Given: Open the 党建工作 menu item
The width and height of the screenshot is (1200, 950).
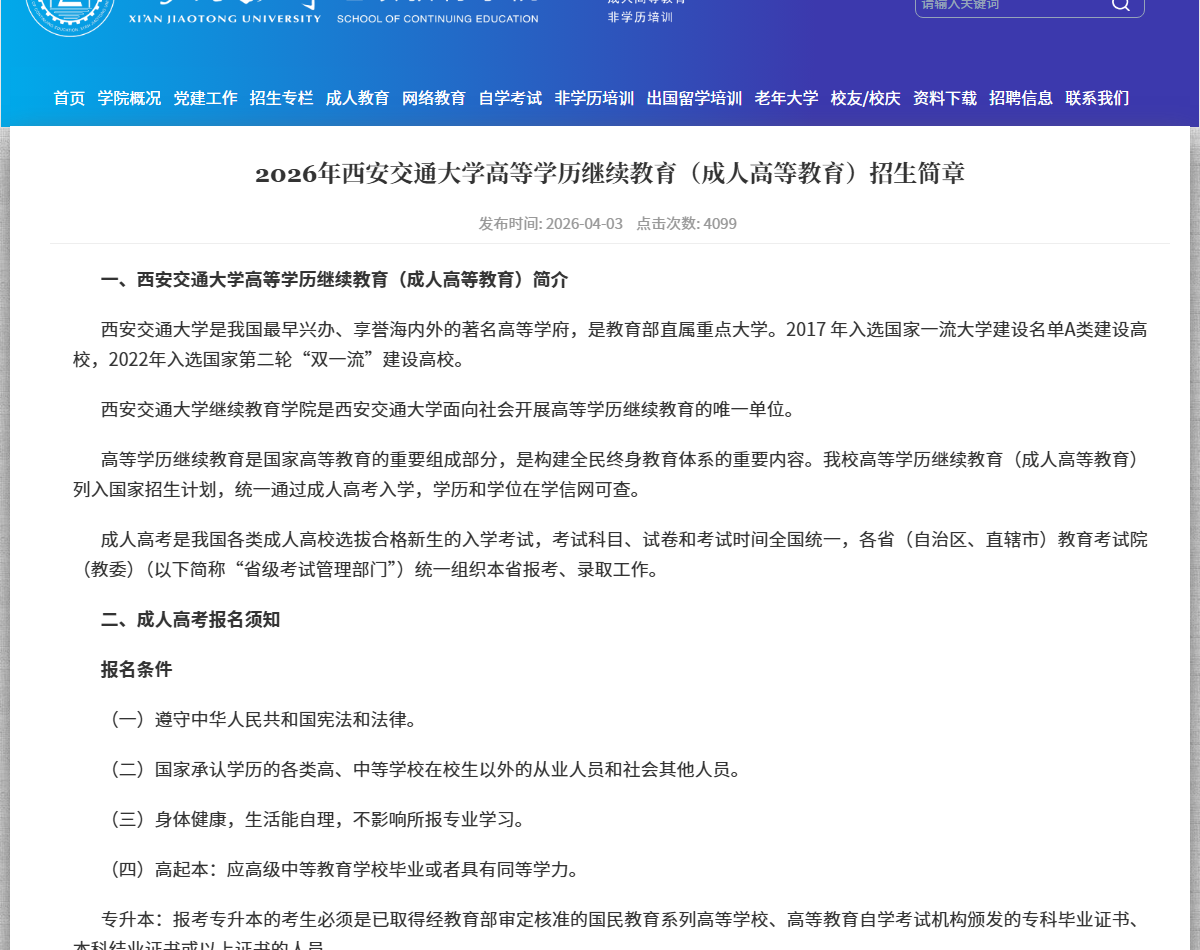Looking at the screenshot, I should coord(205,98).
